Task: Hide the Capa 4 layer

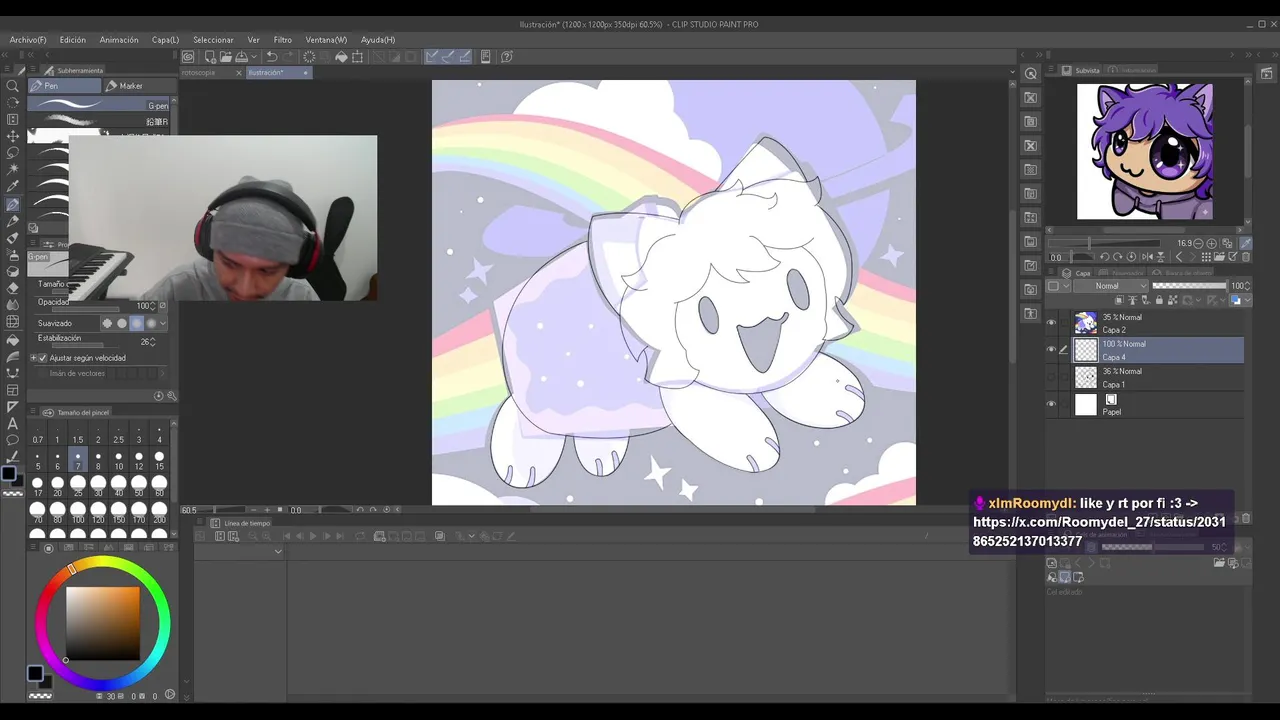Action: [x=1051, y=350]
